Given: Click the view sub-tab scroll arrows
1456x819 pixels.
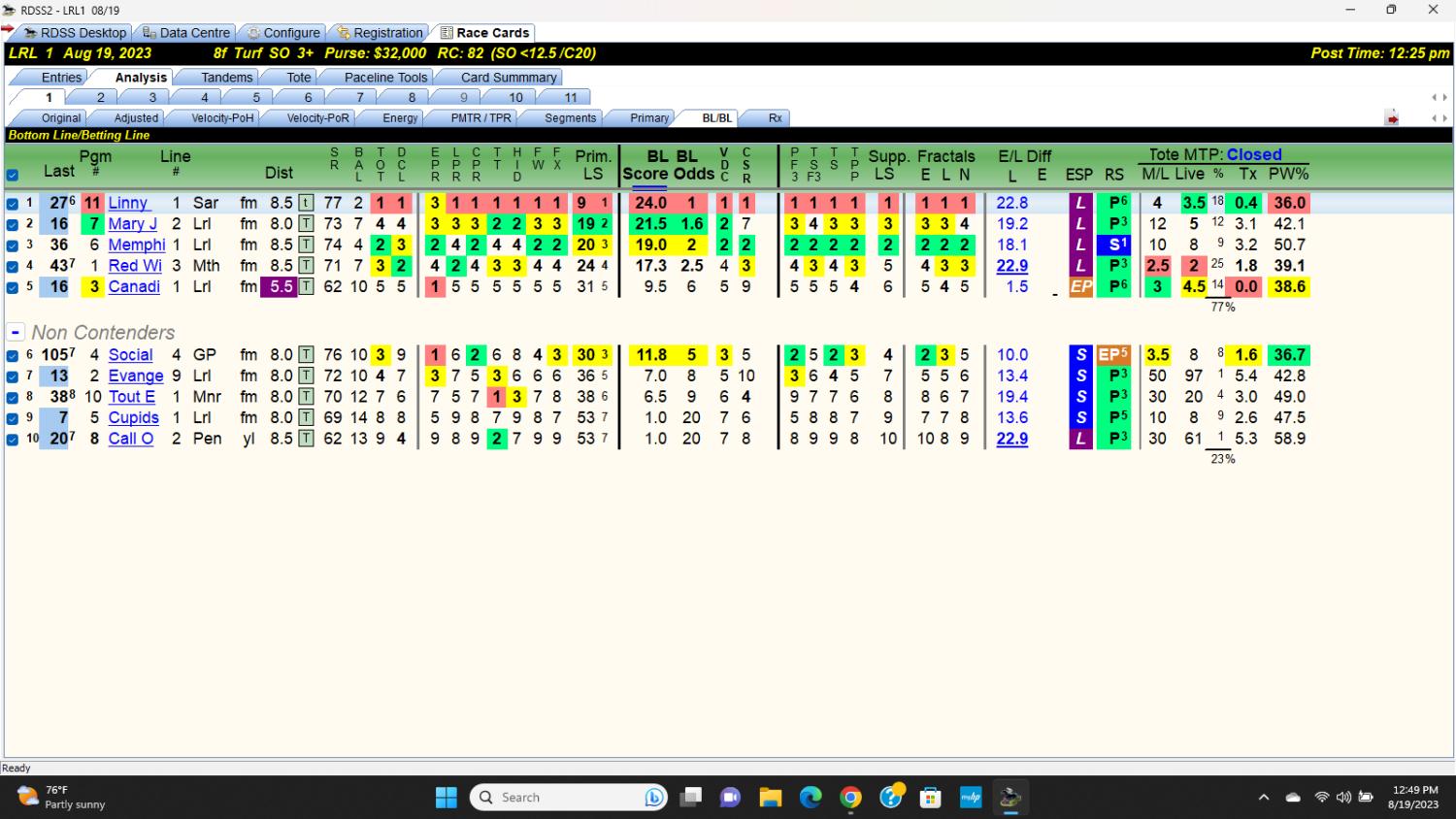Looking at the screenshot, I should coord(1439,118).
